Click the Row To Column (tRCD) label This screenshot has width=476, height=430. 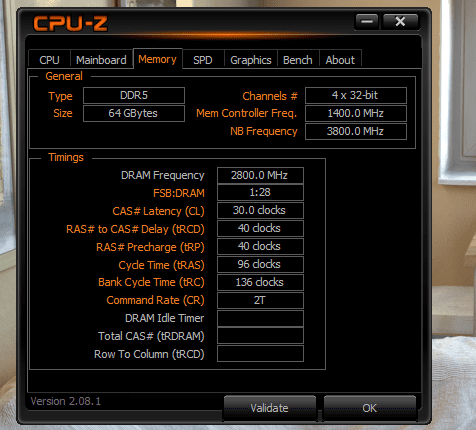pyautogui.click(x=149, y=354)
